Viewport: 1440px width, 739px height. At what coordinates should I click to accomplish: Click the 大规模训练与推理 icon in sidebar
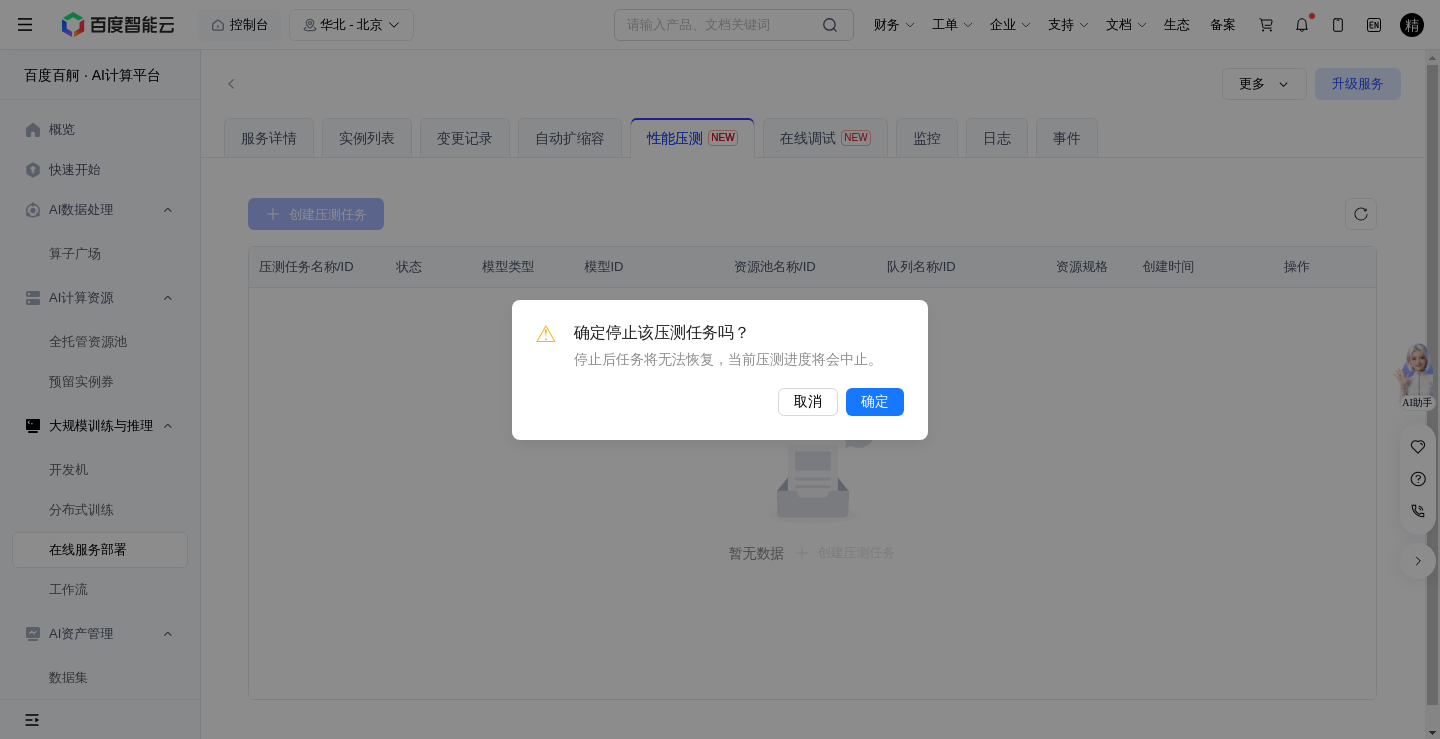point(33,426)
